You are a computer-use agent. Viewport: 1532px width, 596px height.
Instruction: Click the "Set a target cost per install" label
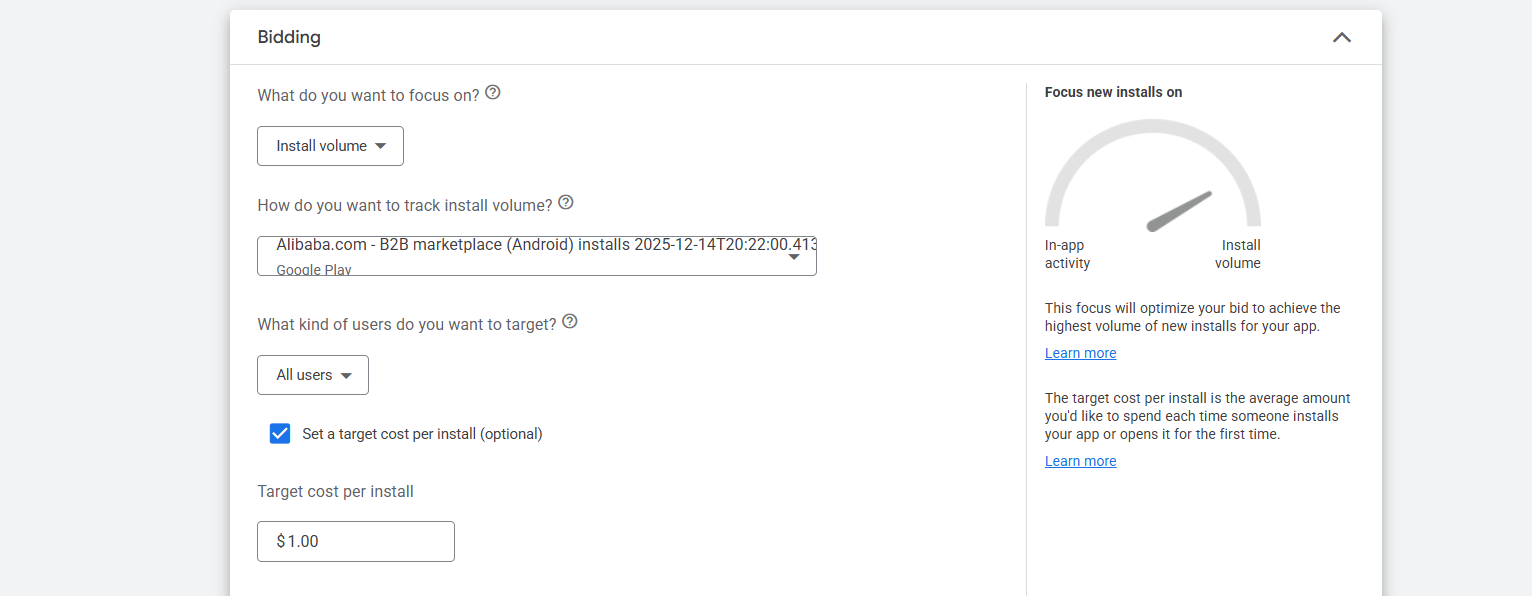point(422,434)
